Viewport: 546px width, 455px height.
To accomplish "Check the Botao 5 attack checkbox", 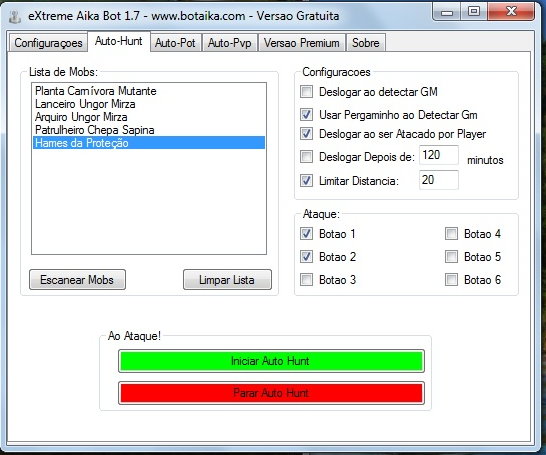I will point(451,257).
